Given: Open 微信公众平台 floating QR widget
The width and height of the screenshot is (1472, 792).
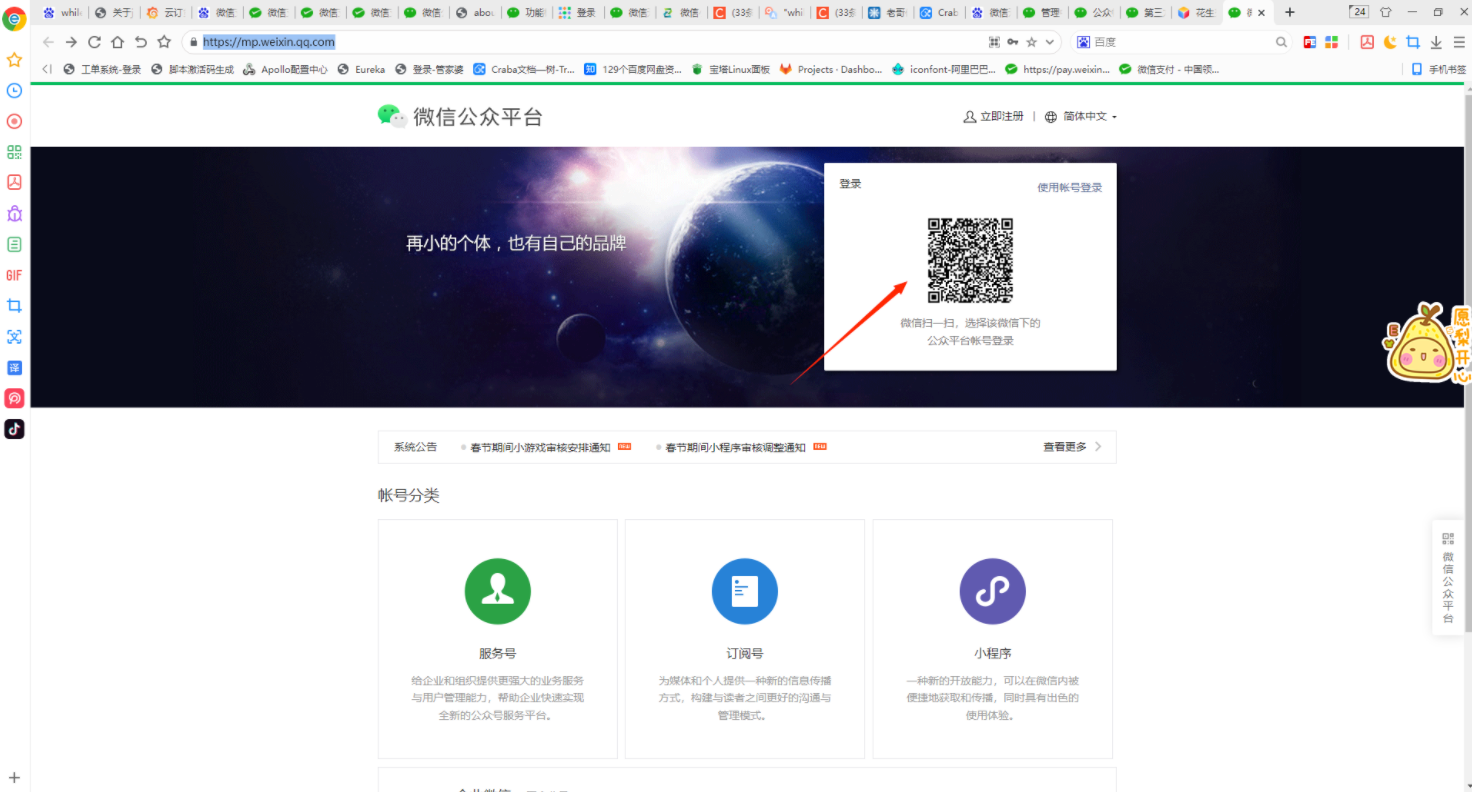Looking at the screenshot, I should (1448, 577).
